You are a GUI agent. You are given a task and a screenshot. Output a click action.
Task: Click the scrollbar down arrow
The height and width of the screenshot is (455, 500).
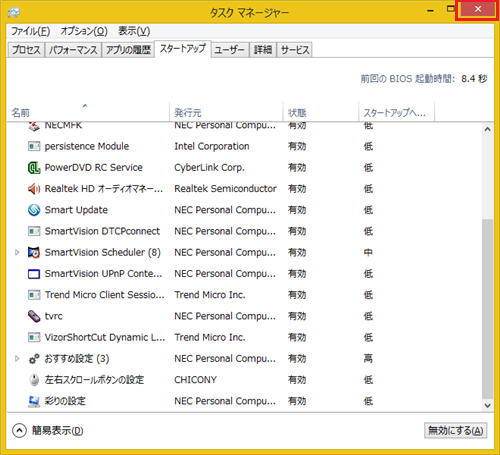[488, 405]
